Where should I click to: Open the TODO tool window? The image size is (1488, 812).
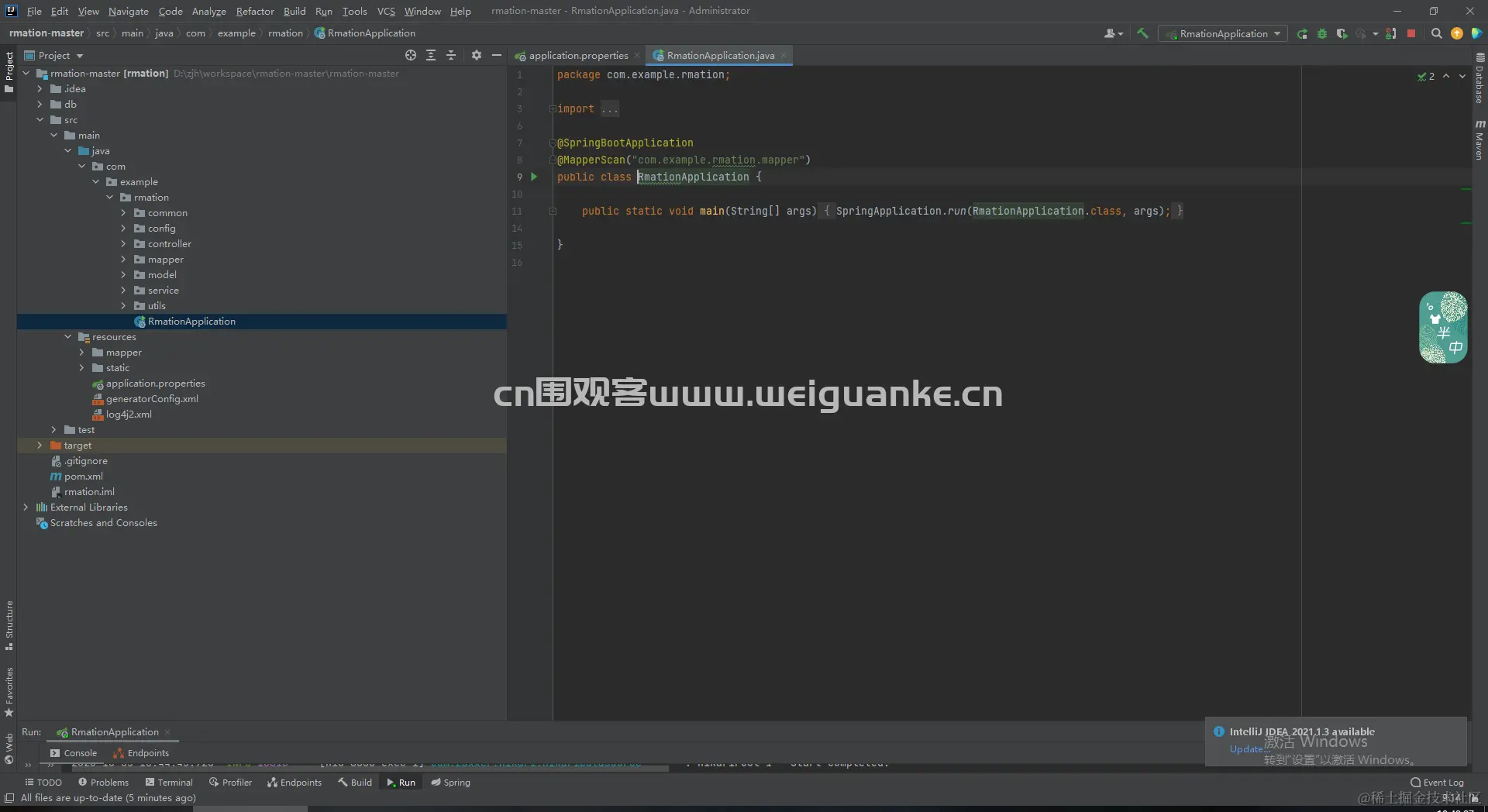pos(43,783)
